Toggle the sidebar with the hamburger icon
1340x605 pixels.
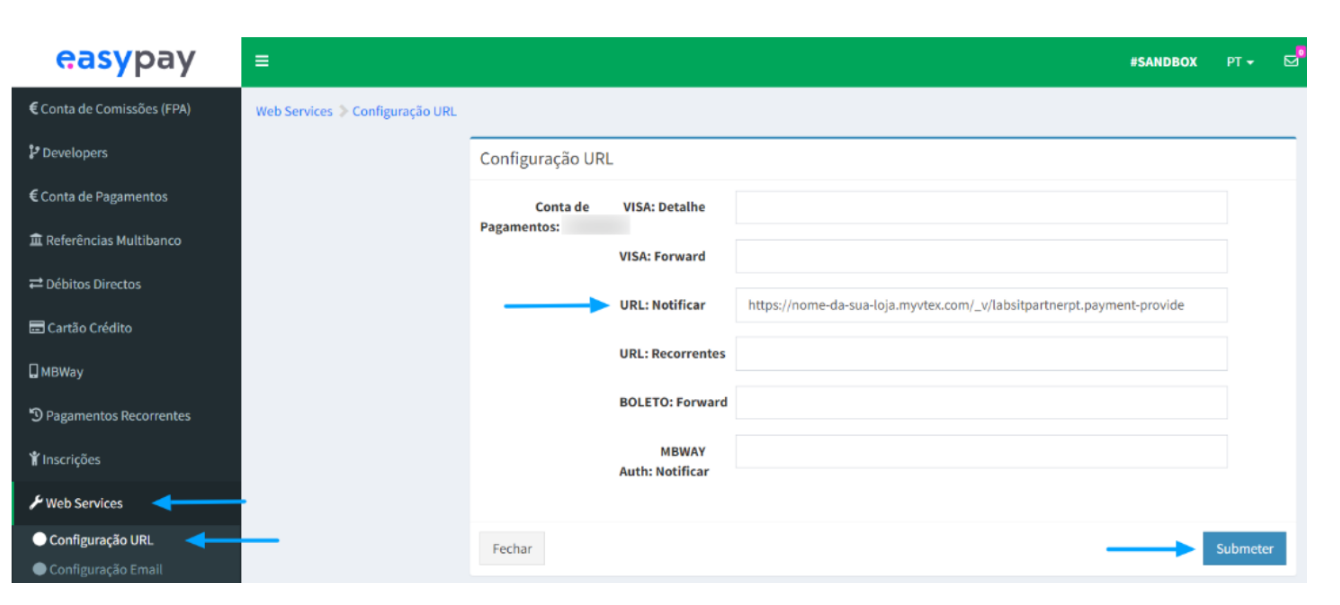point(262,61)
